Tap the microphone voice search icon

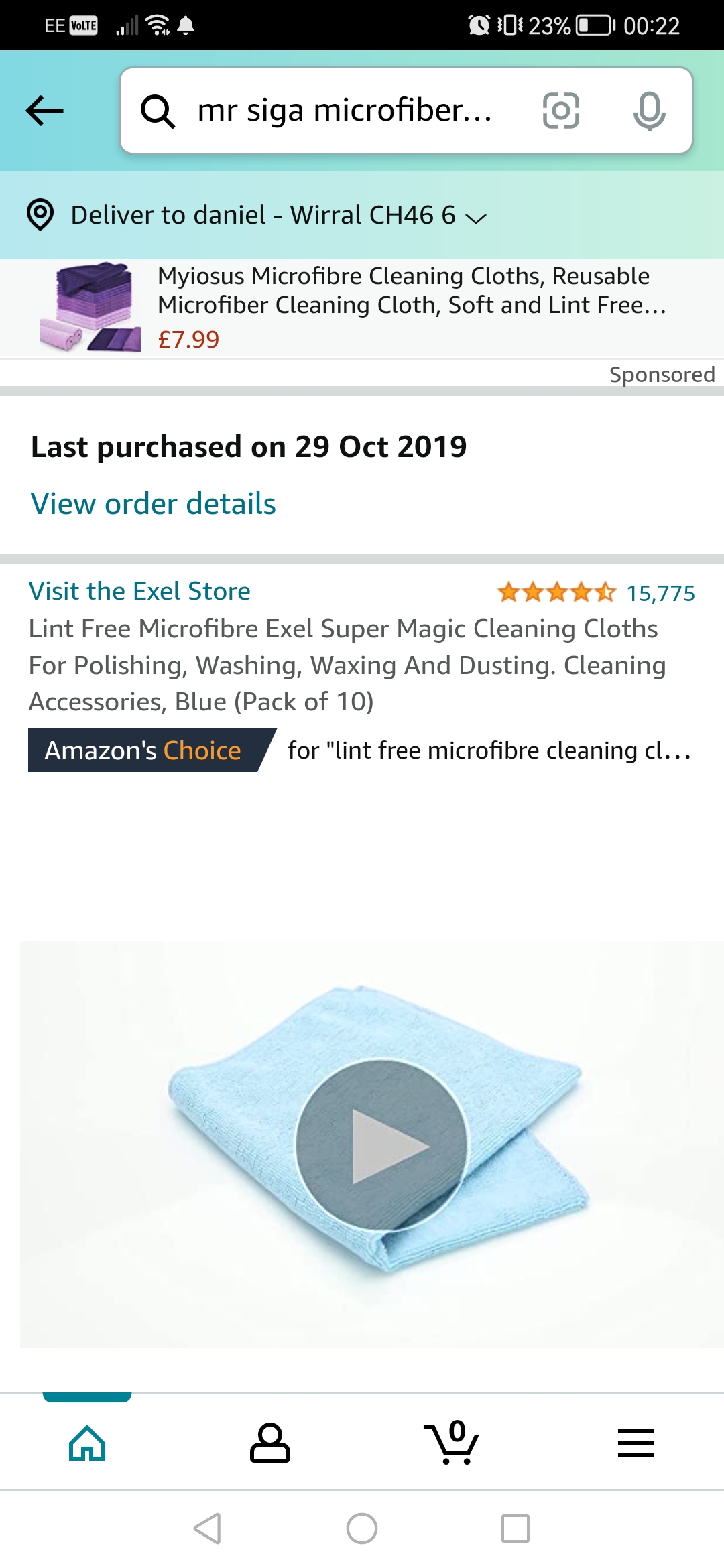pyautogui.click(x=649, y=111)
